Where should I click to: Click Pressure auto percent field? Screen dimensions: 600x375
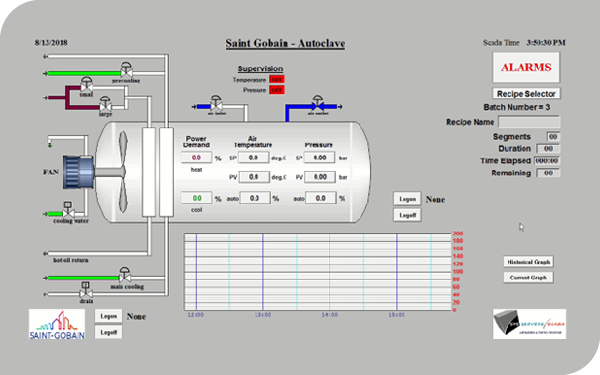[321, 198]
